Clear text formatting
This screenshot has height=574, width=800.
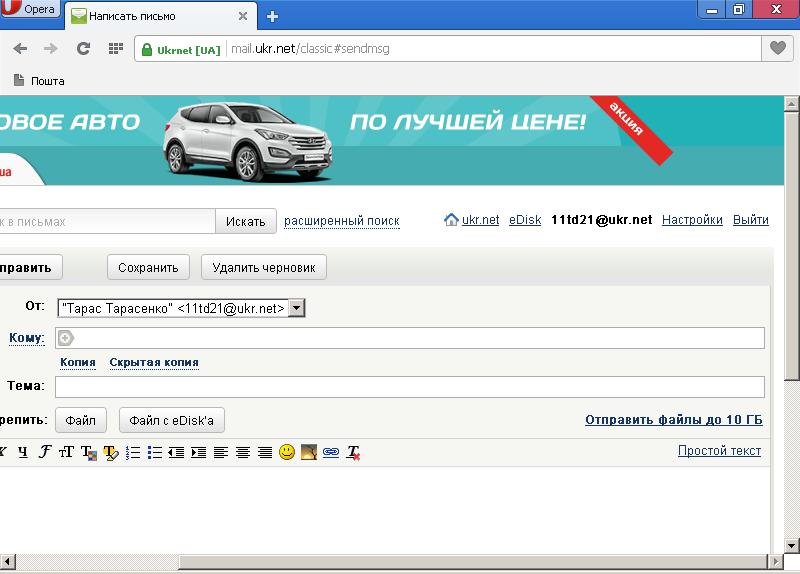pos(353,453)
